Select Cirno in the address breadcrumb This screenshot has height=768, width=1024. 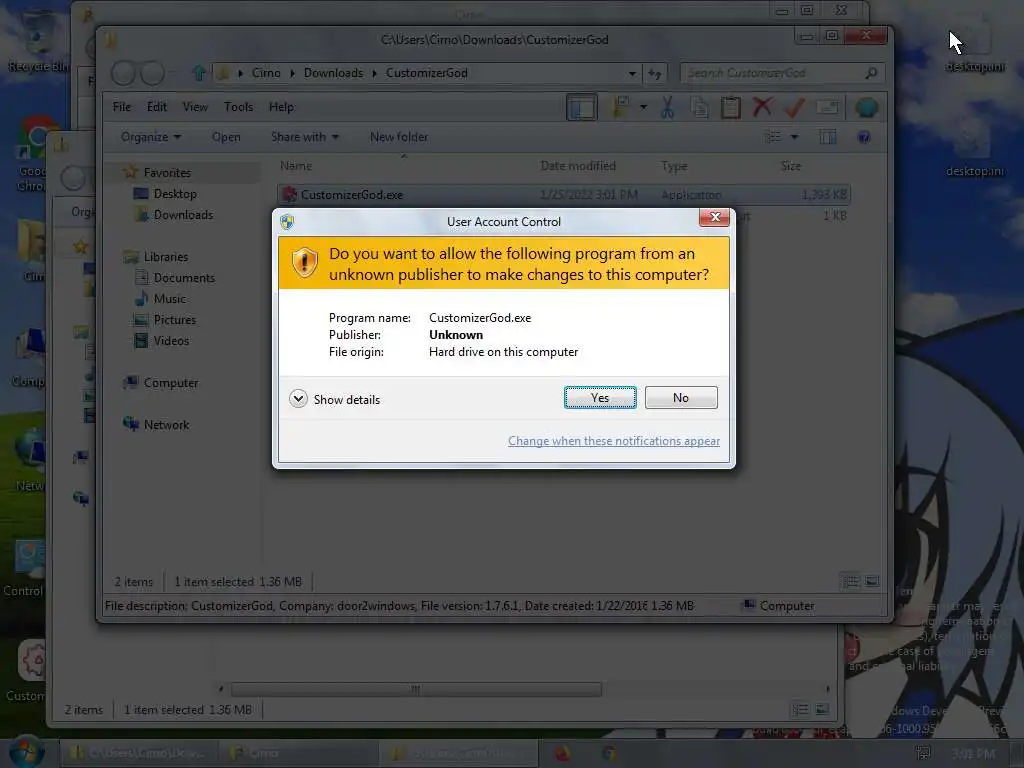[266, 72]
